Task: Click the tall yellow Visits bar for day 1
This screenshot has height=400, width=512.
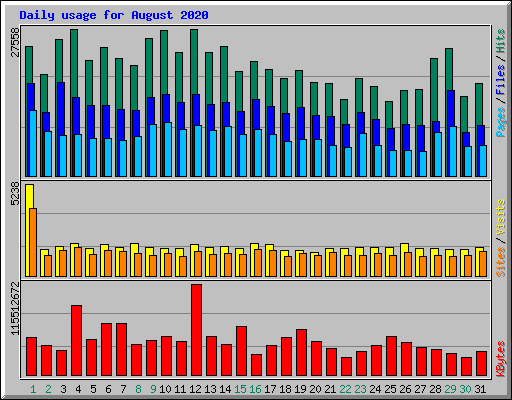Action: [29, 230]
